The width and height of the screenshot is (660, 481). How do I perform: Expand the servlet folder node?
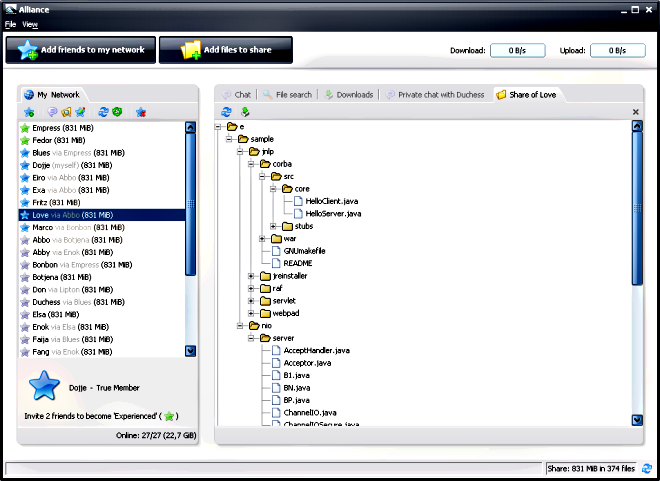coord(251,301)
